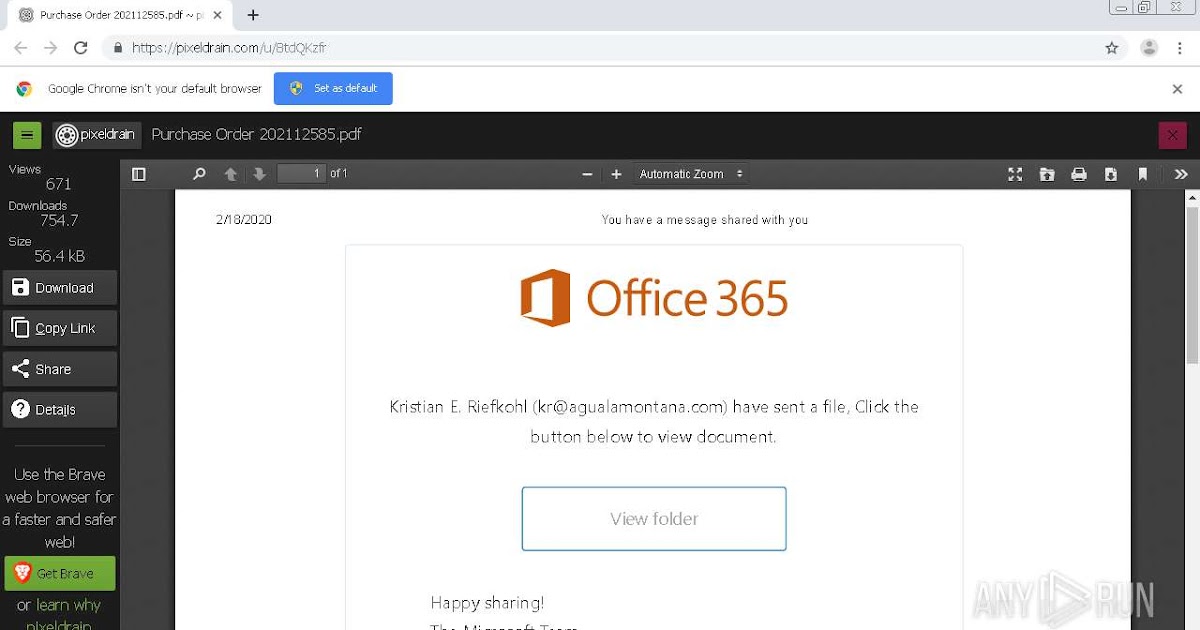Click the Get Brave button
The image size is (1200, 630).
point(60,574)
